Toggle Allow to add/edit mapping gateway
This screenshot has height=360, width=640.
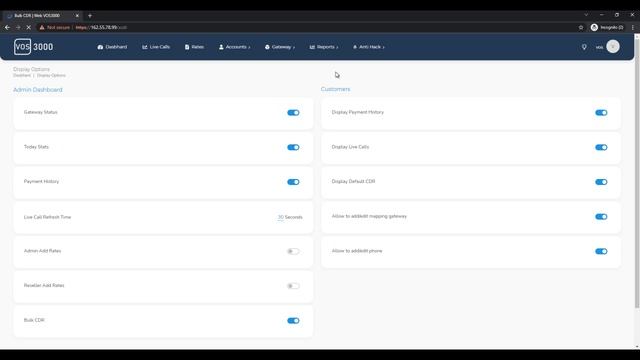pyautogui.click(x=601, y=217)
